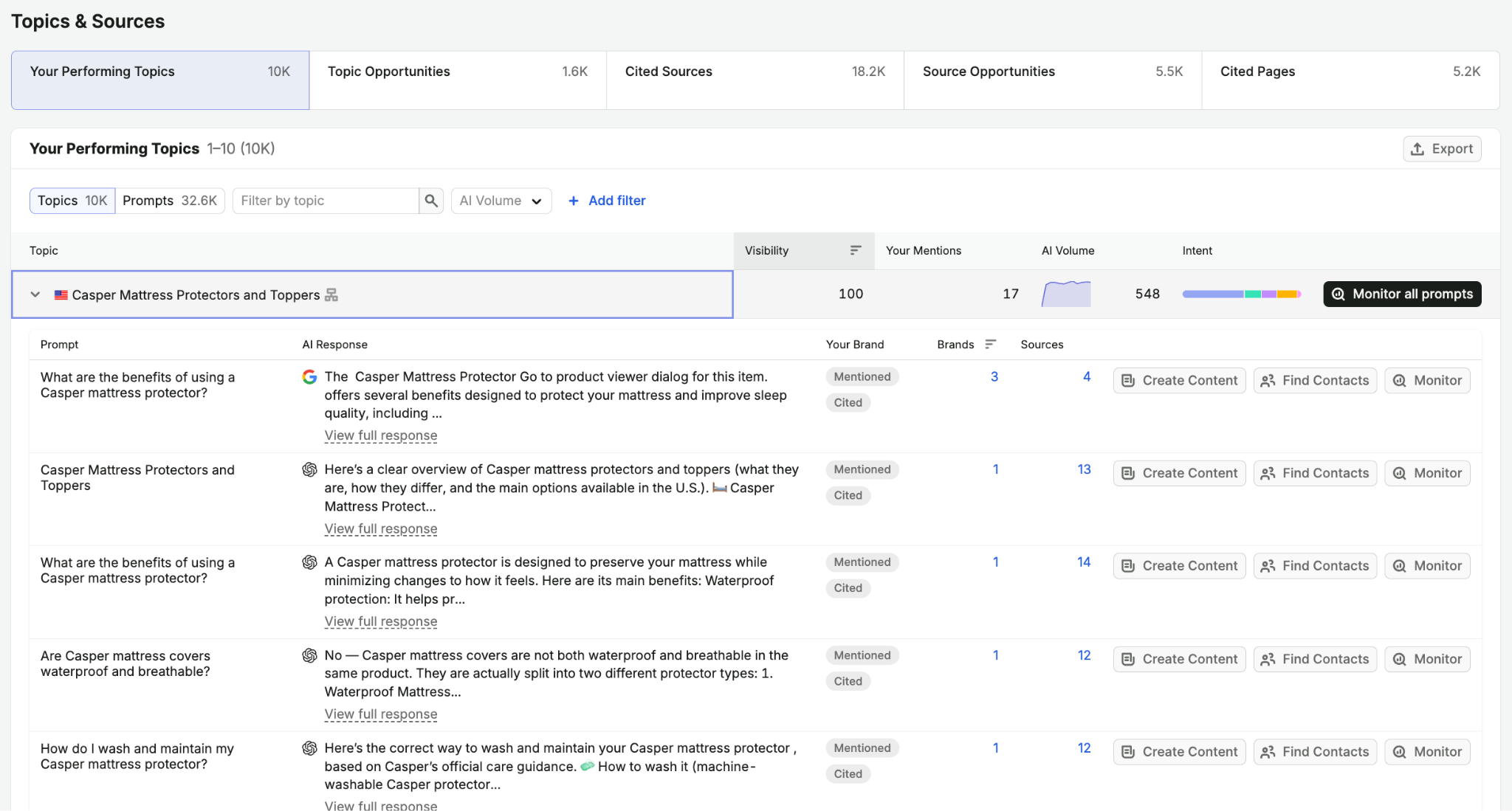The width and height of the screenshot is (1512, 811).
Task: Click the Export button
Action: coord(1442,149)
